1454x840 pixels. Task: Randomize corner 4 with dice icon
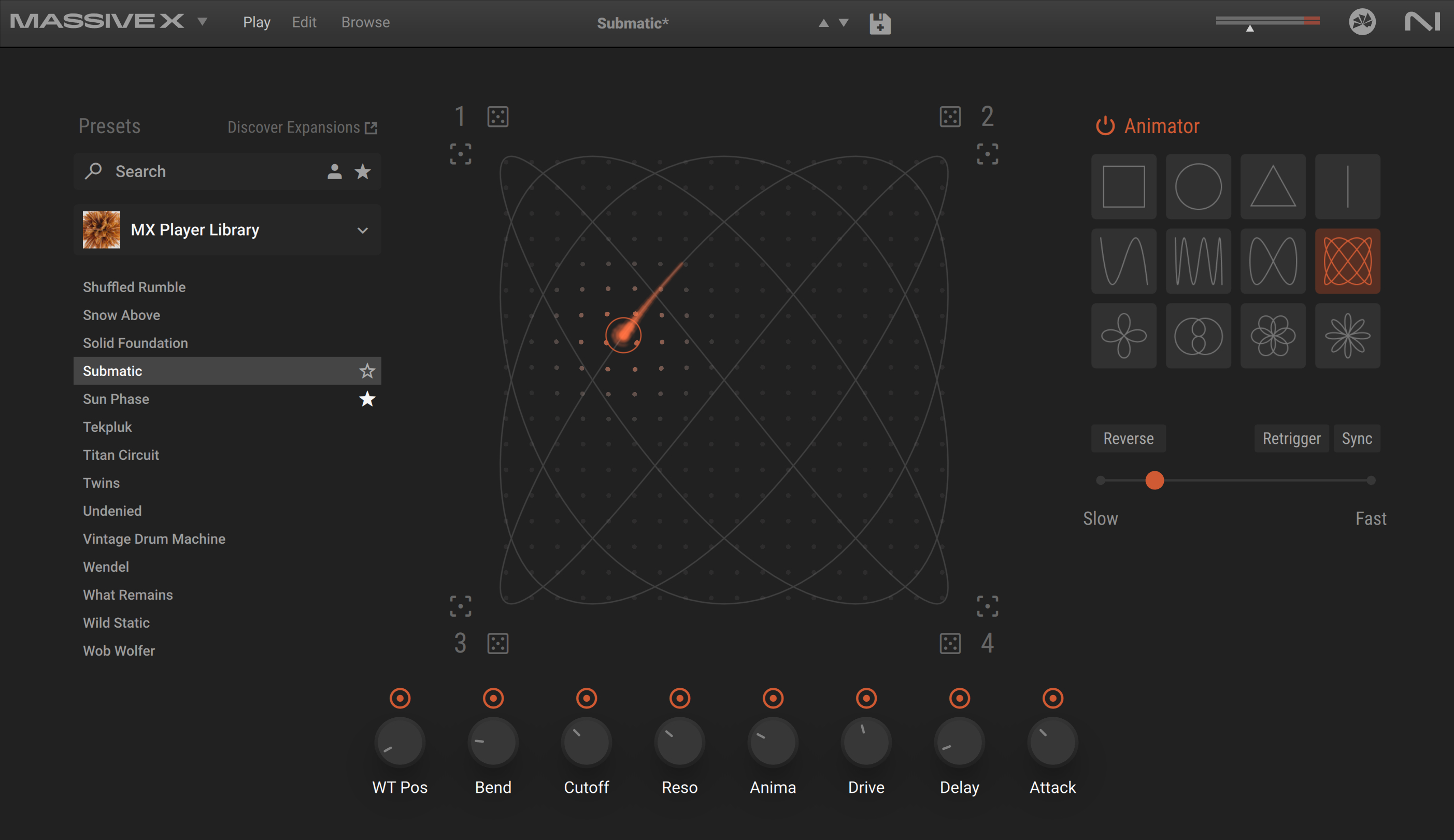[x=950, y=643]
